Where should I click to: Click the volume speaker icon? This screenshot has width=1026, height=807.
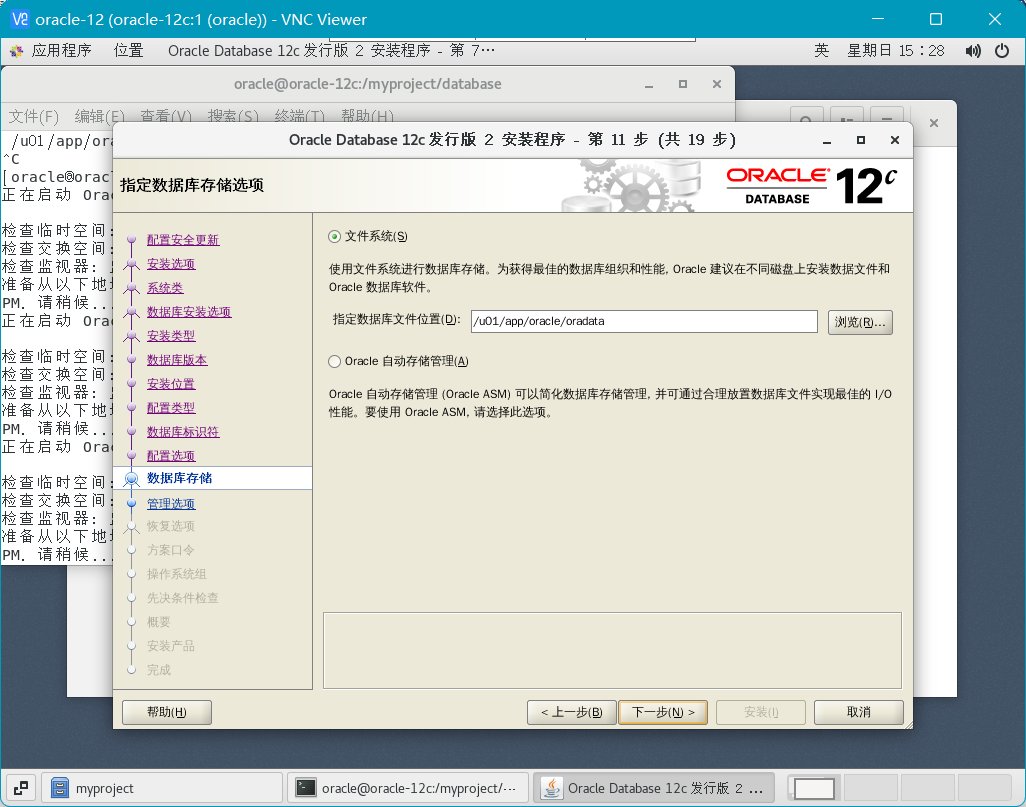tap(973, 51)
